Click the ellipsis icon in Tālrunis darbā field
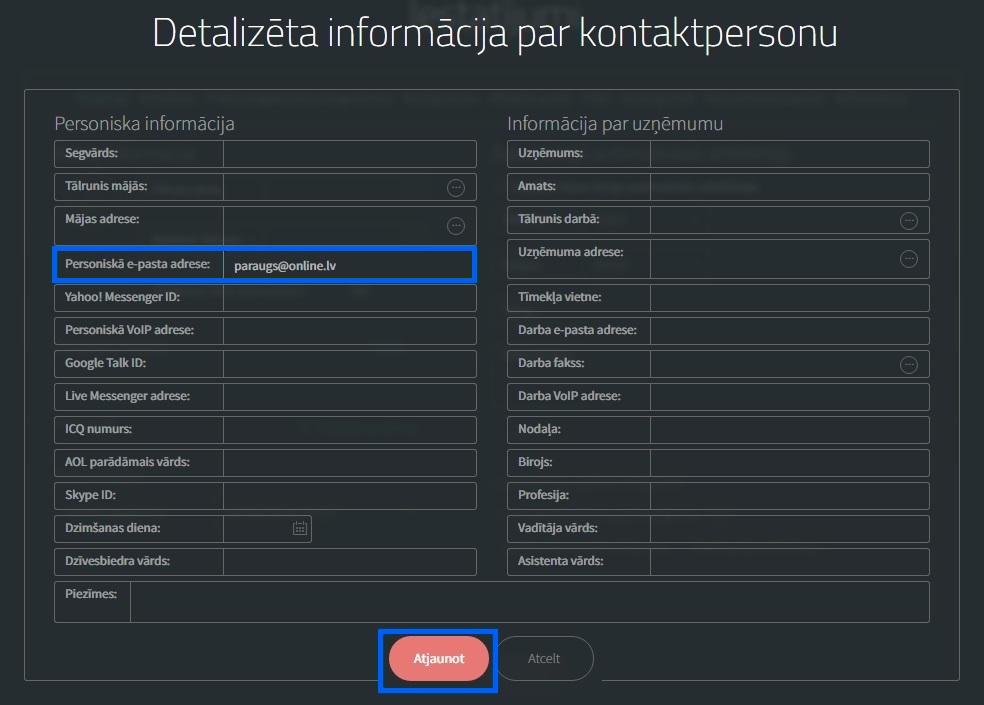 909,220
